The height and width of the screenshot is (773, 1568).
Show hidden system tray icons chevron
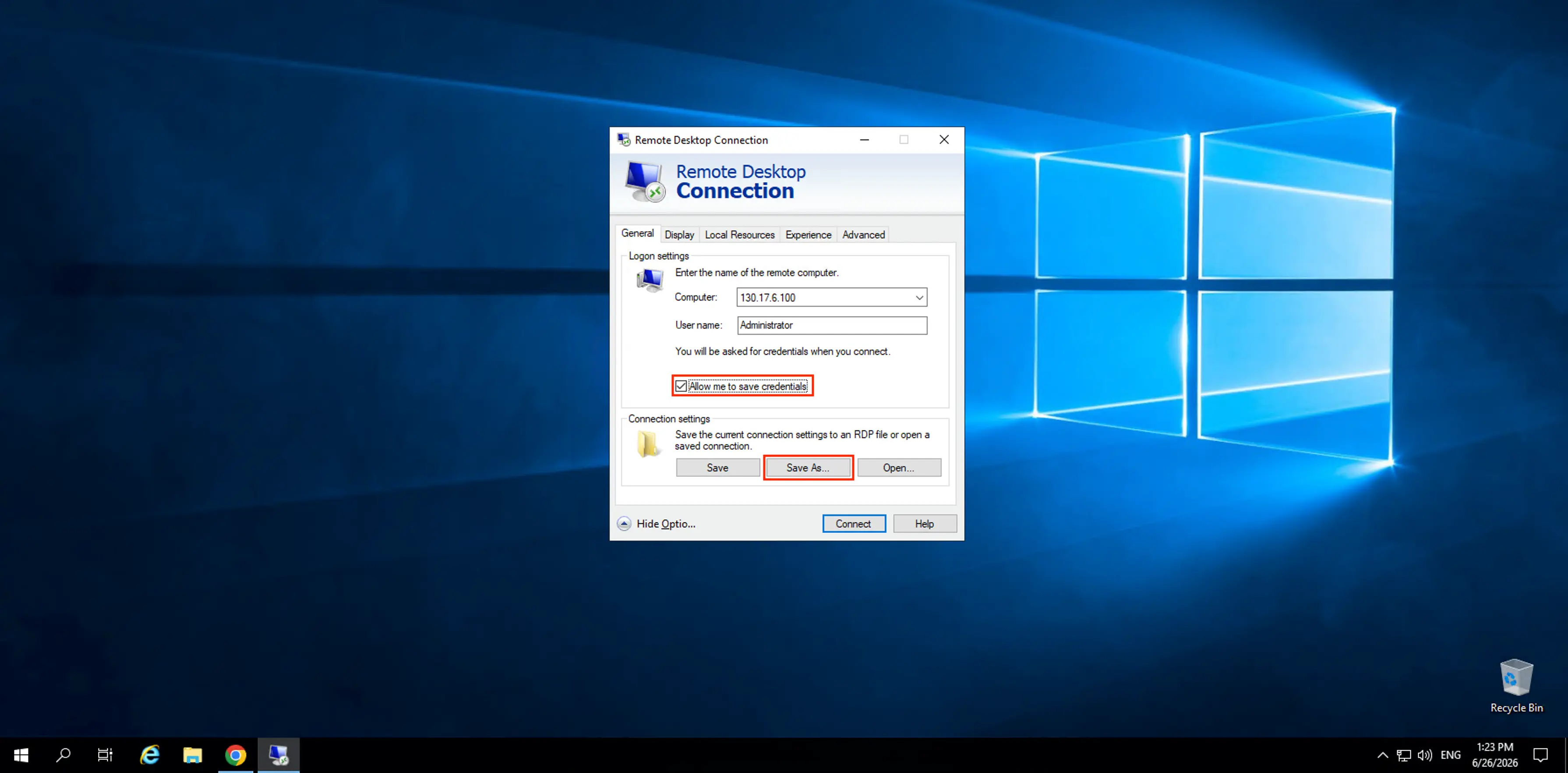[1382, 755]
